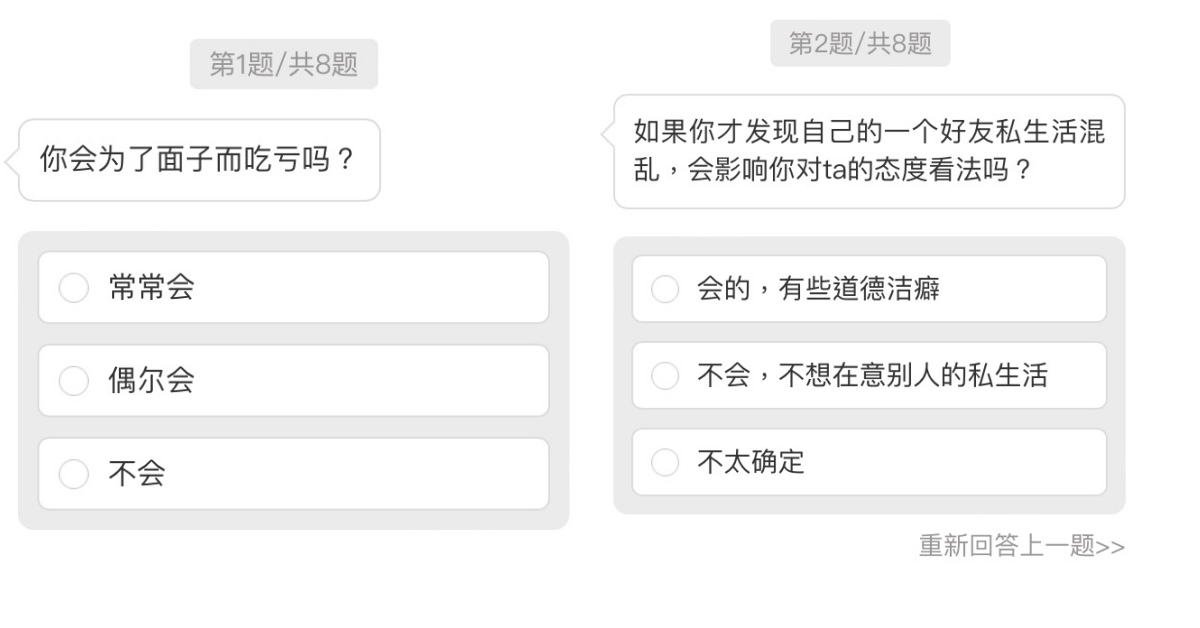The height and width of the screenshot is (628, 1200).
Task: Click the 常常会 answer option text
Action: click(x=151, y=288)
